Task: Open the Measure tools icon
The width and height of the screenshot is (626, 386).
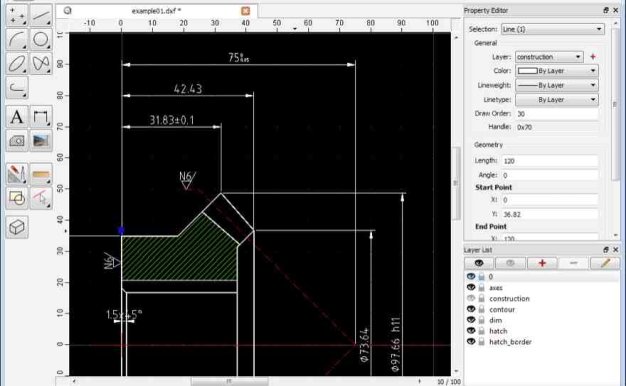Action: (x=41, y=174)
